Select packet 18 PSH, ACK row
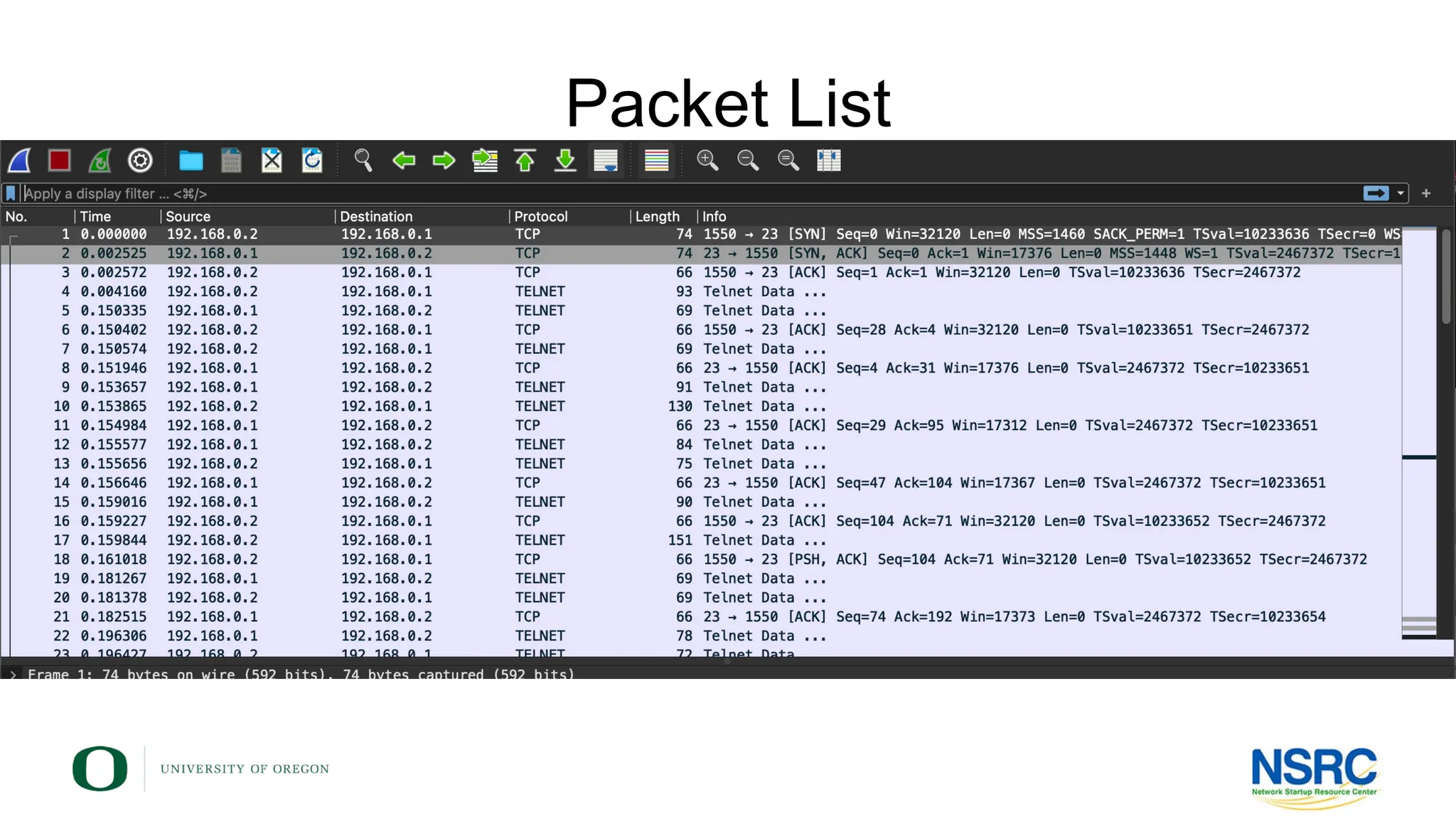Image resolution: width=1456 pixels, height=819 pixels. pos(701,560)
